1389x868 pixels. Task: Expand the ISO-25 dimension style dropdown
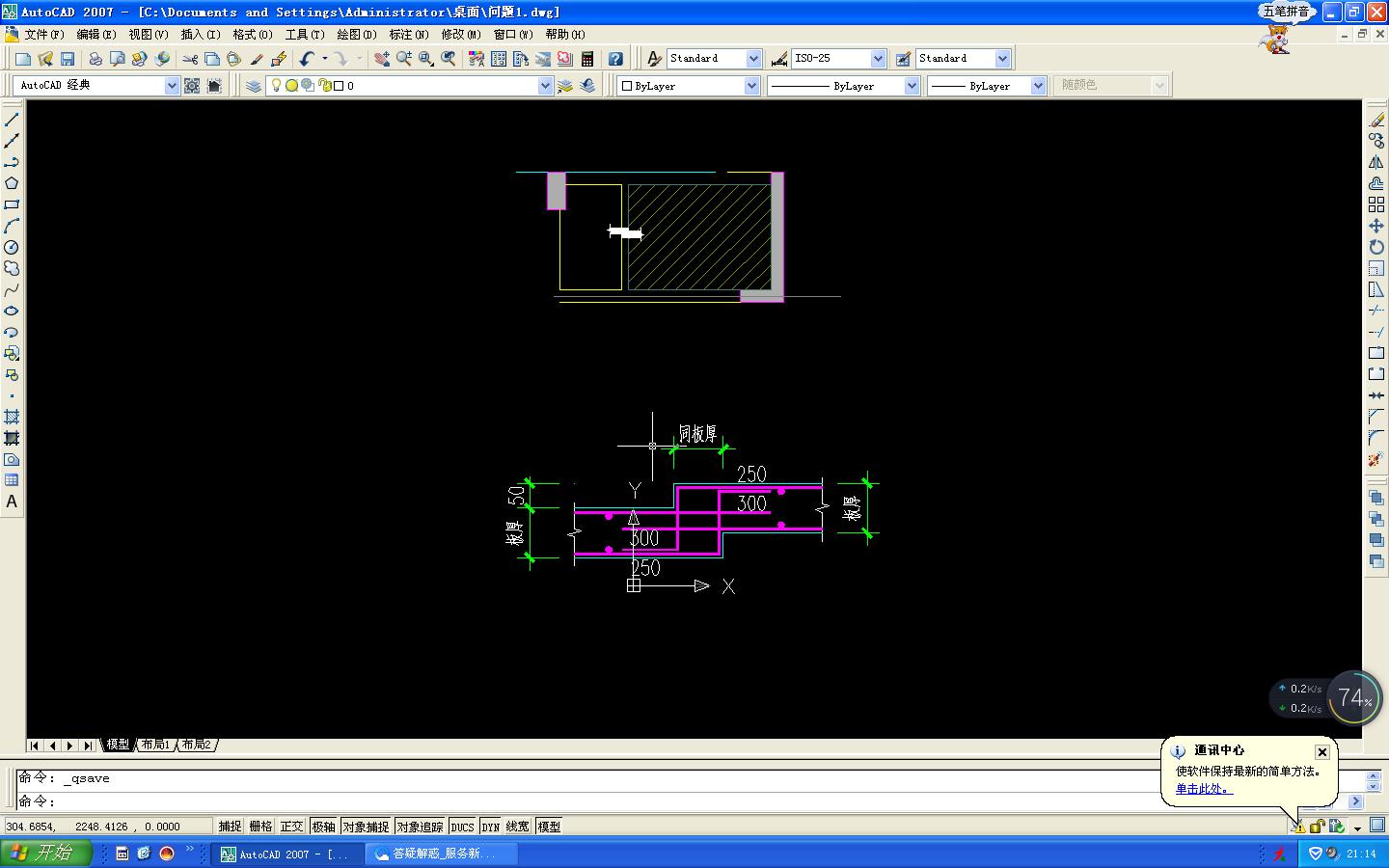[x=878, y=59]
